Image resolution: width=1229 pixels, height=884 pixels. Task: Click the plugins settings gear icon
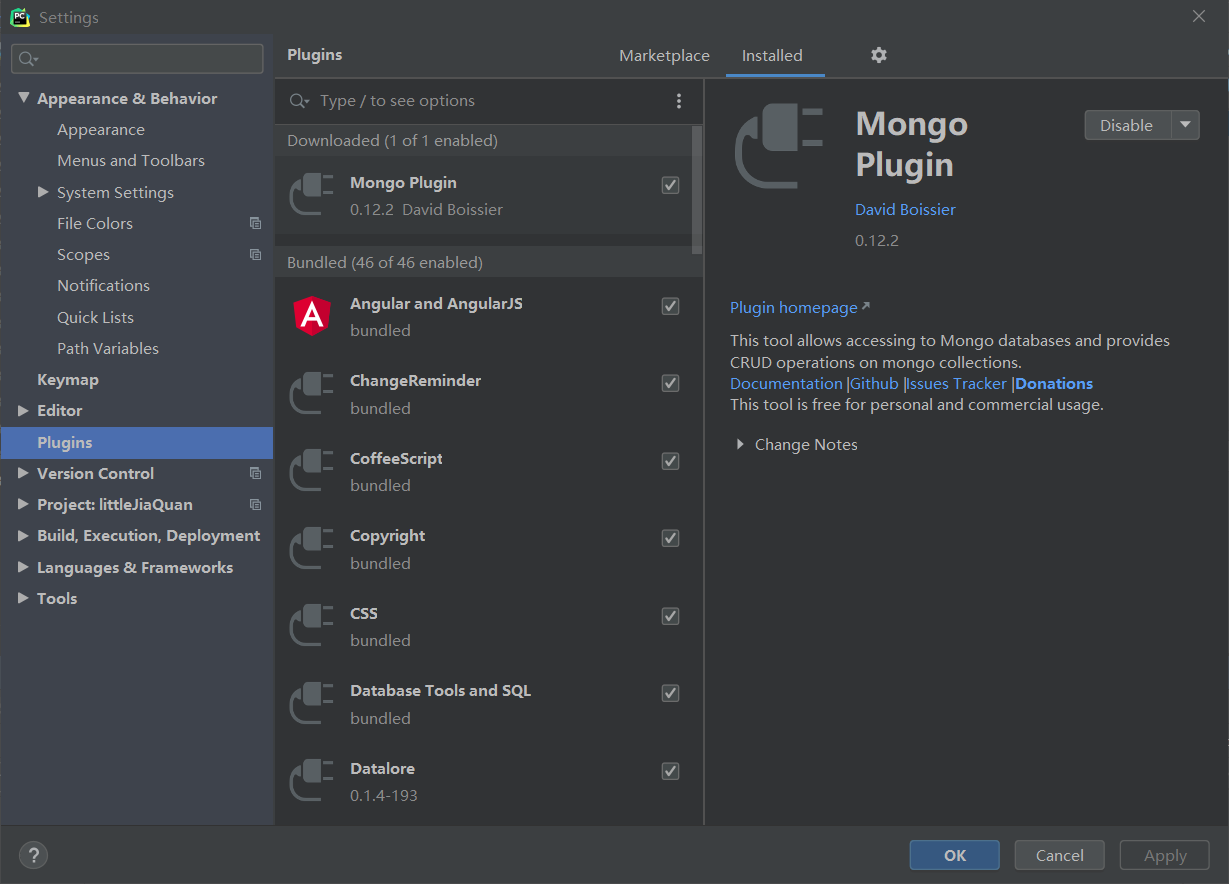coord(878,55)
